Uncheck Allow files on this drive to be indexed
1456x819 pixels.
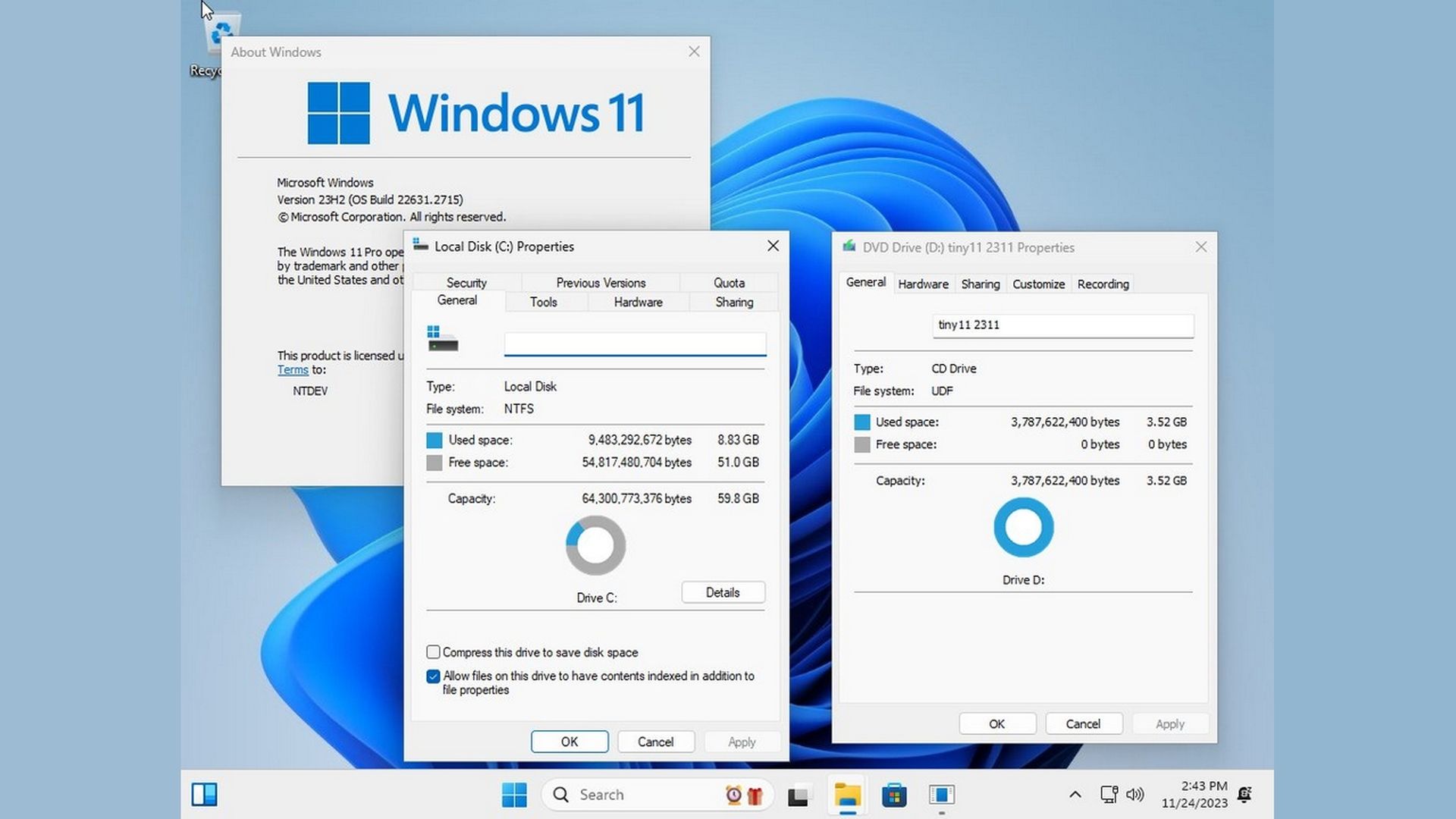433,676
